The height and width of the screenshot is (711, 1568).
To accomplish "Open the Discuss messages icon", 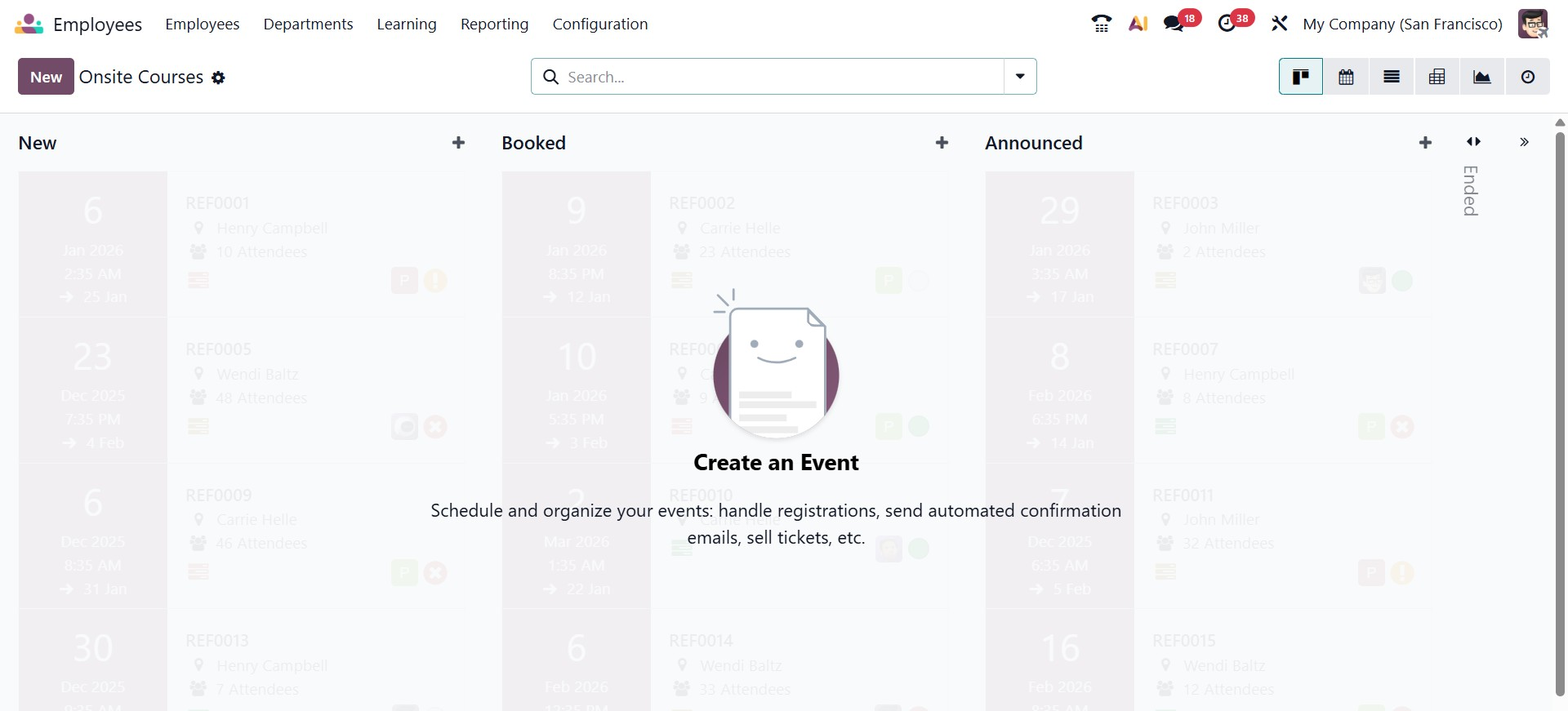I will [x=1174, y=24].
